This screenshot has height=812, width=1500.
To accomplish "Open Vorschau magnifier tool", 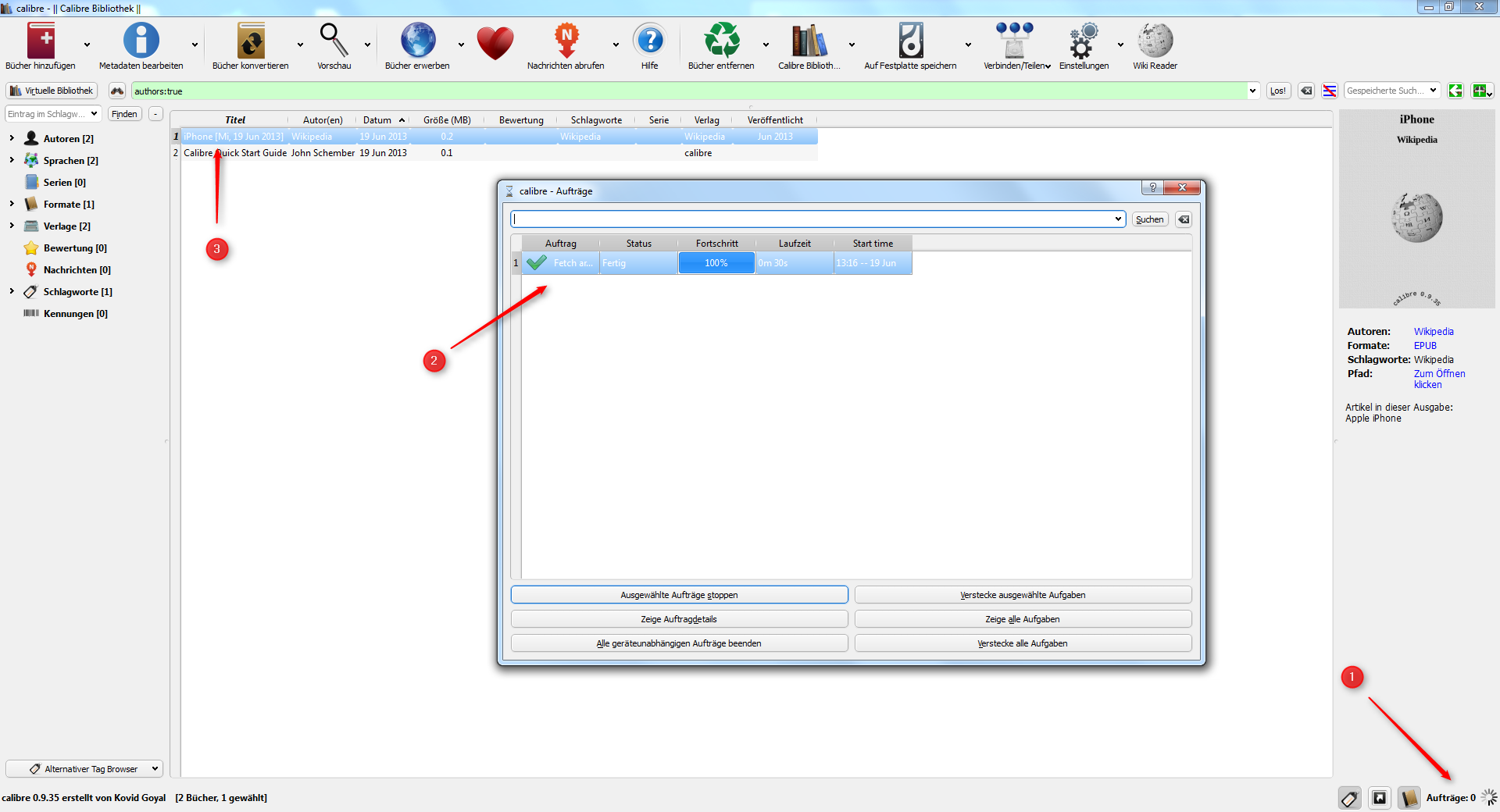I will point(334,42).
